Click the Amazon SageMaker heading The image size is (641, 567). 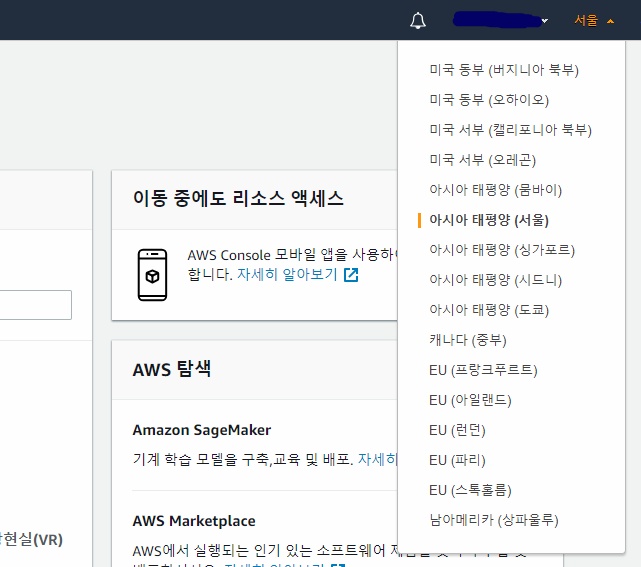202,430
